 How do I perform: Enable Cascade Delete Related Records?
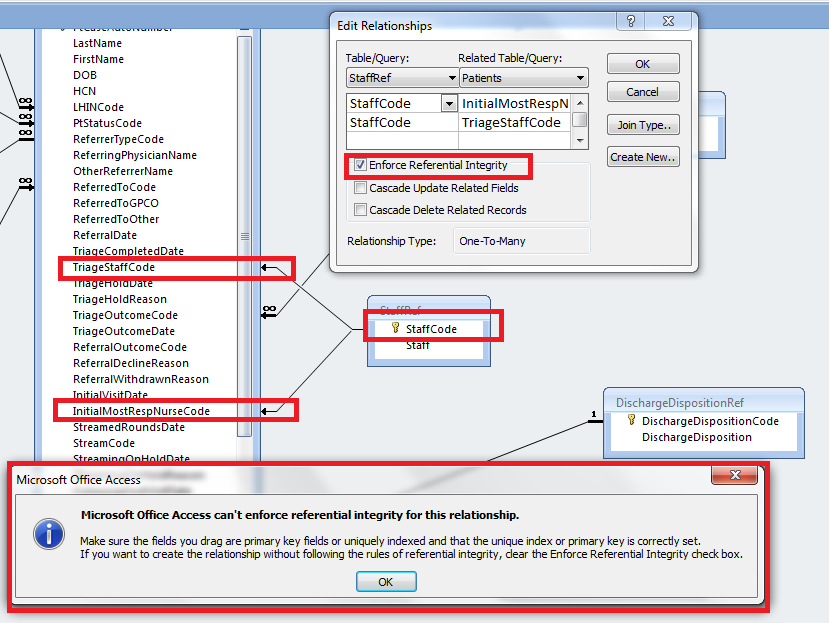(x=361, y=210)
